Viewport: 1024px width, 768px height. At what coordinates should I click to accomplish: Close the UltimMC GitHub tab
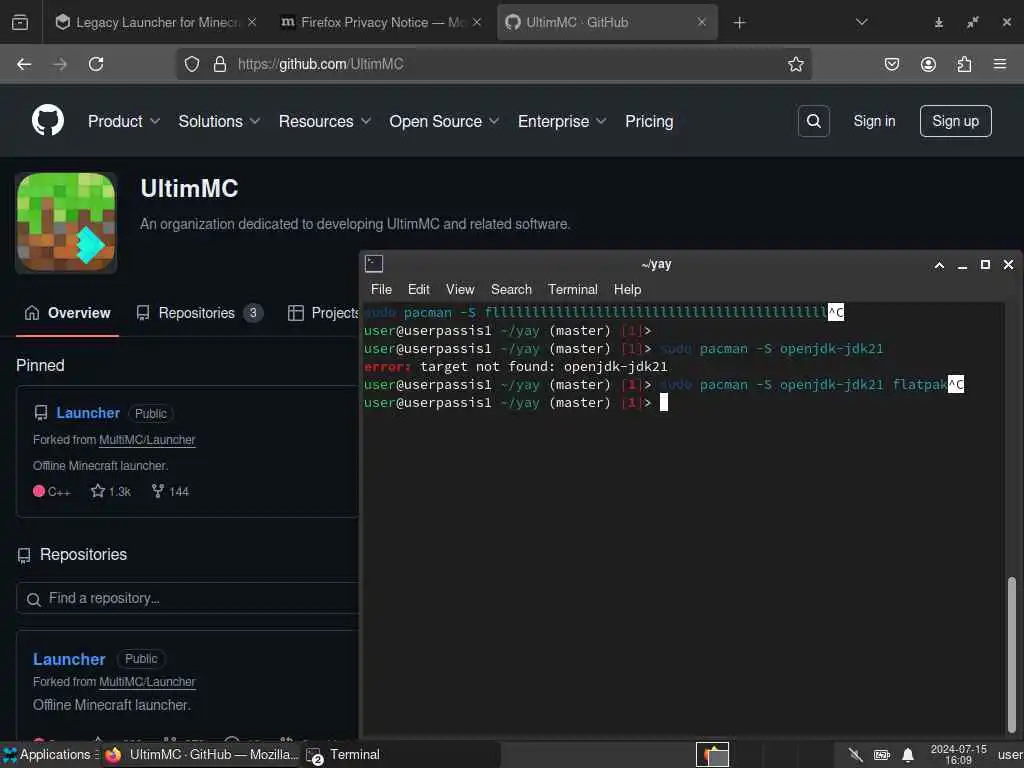click(x=701, y=22)
